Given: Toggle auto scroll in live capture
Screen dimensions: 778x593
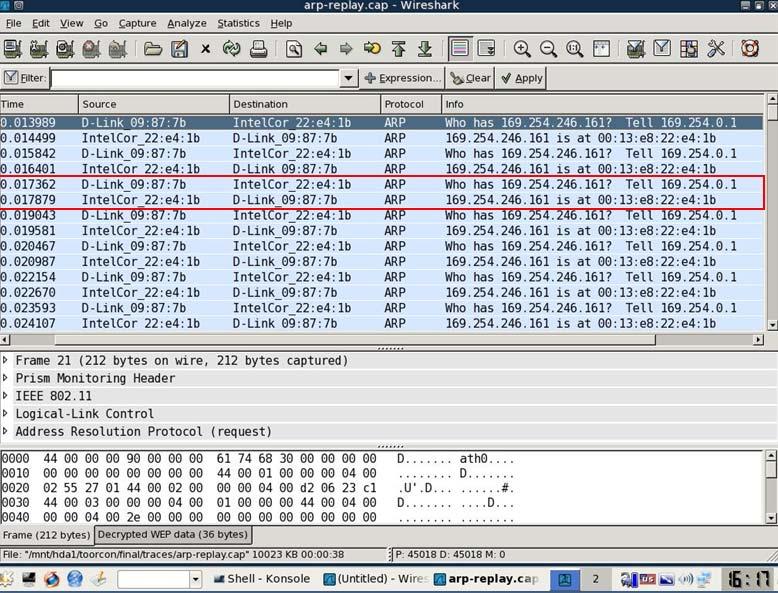Looking at the screenshot, I should [x=486, y=49].
